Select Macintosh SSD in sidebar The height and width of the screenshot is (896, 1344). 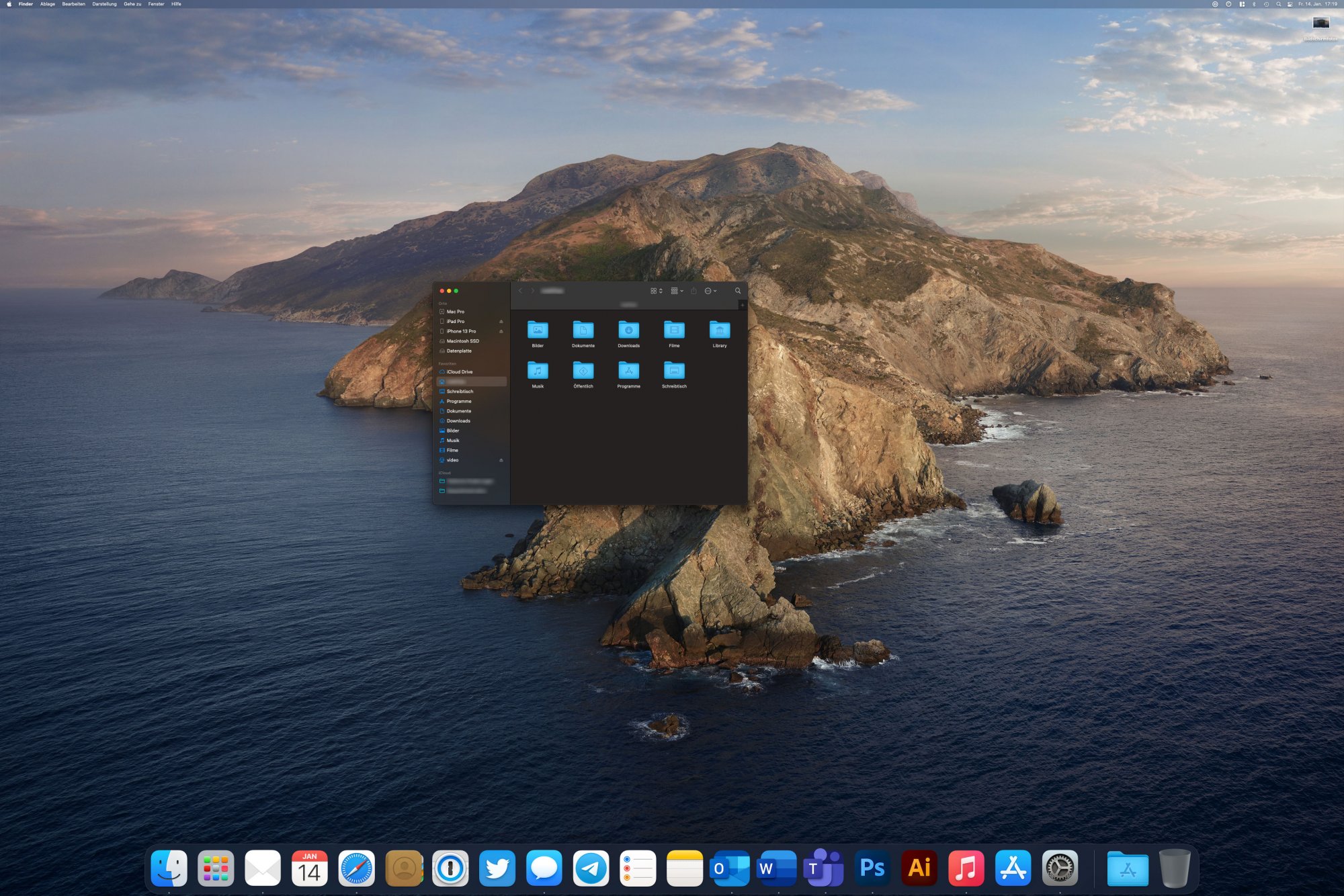(x=462, y=341)
